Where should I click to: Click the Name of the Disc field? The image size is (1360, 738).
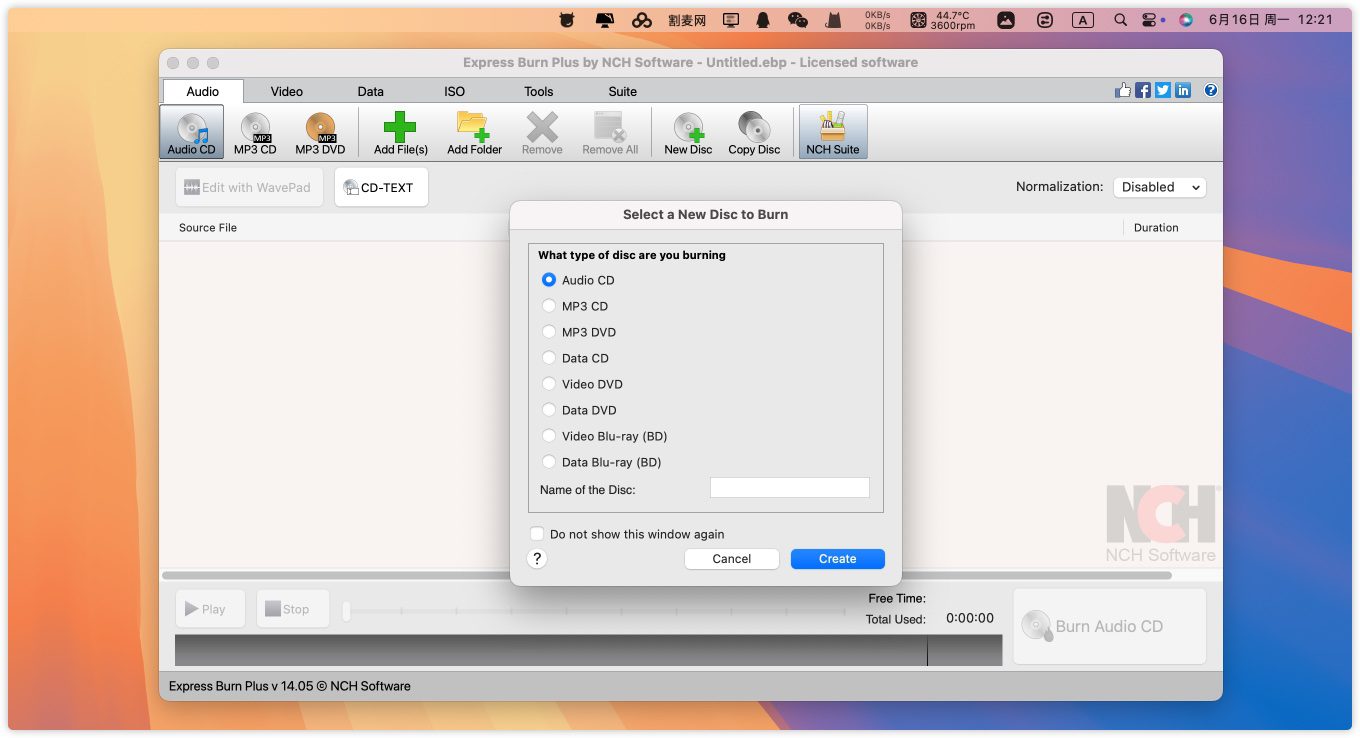789,488
